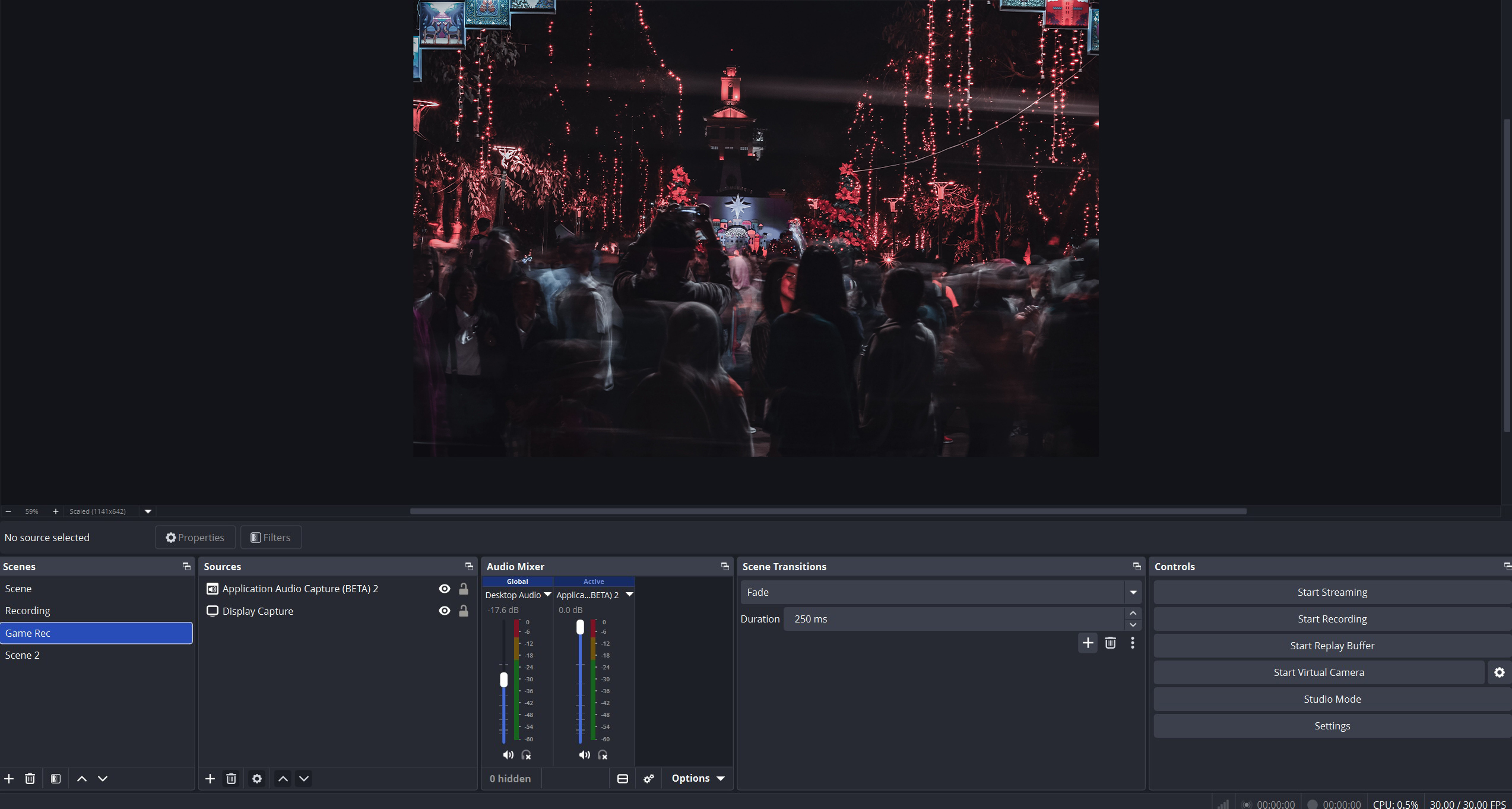Open transition properties three-dot menu
The image size is (1512, 809).
coord(1133,643)
